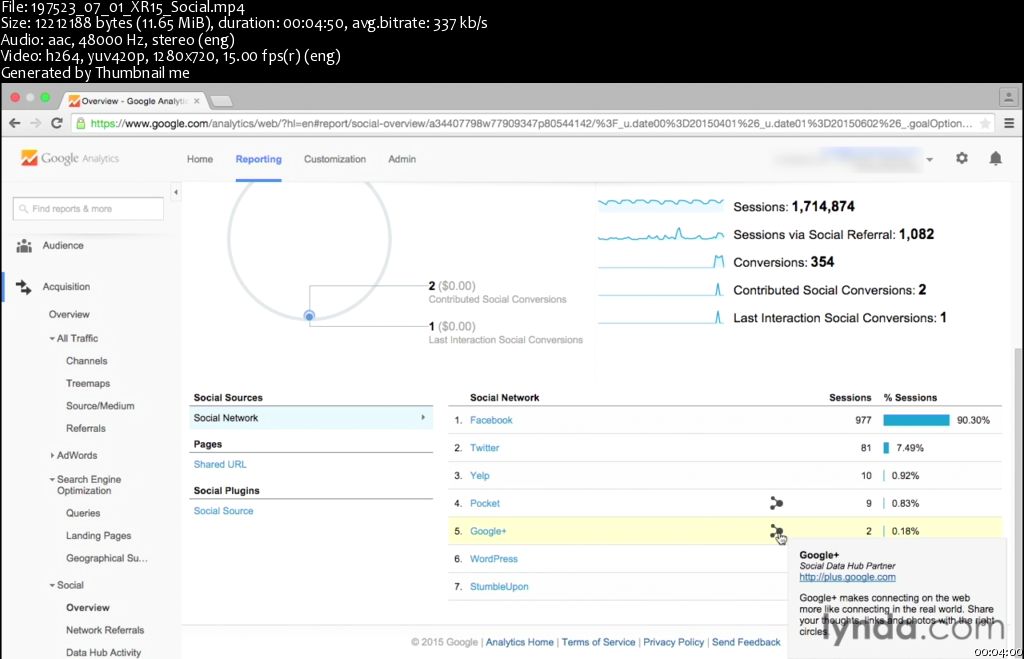Click the Social Source plugin link

(x=223, y=511)
